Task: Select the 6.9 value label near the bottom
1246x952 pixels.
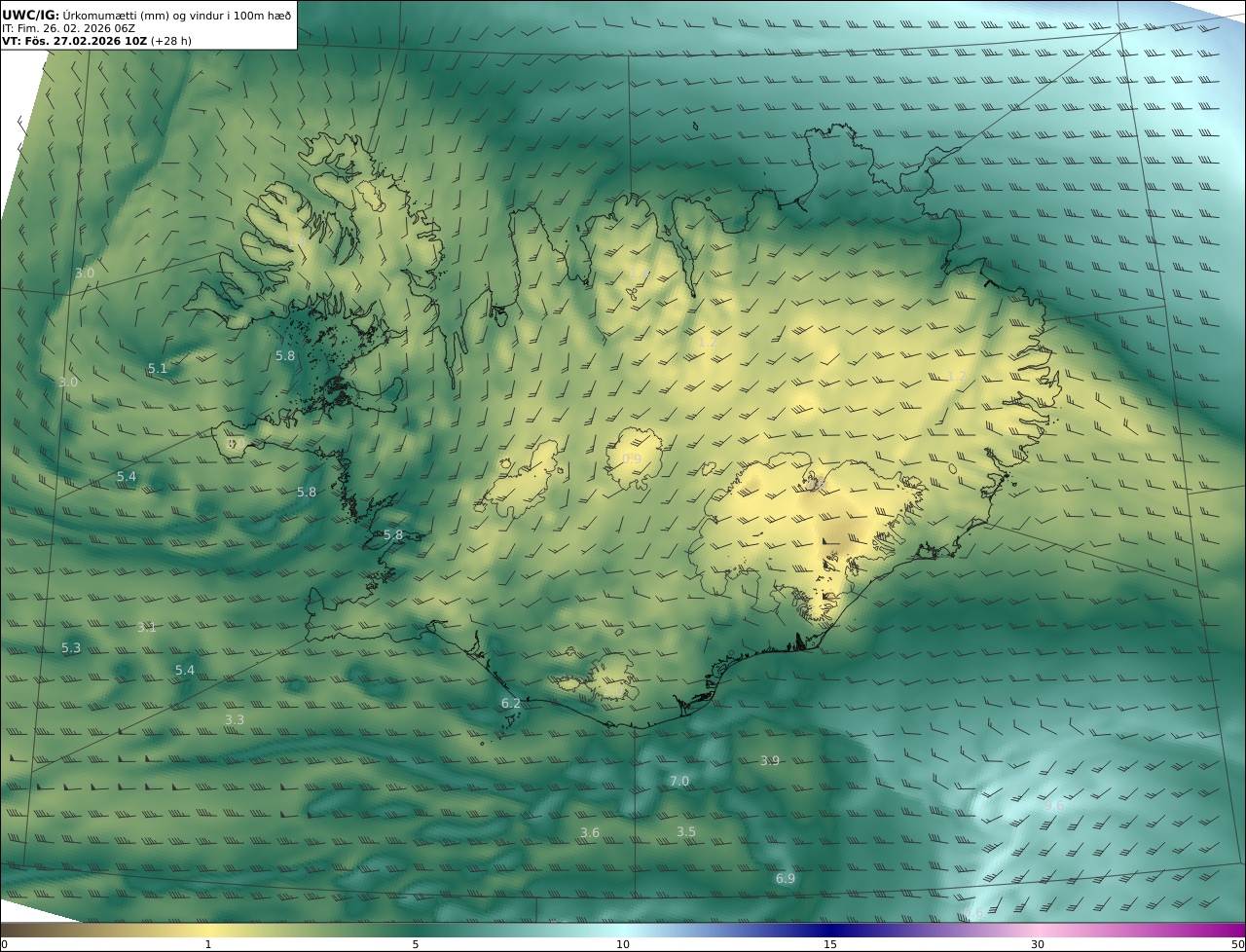Action: [x=785, y=879]
